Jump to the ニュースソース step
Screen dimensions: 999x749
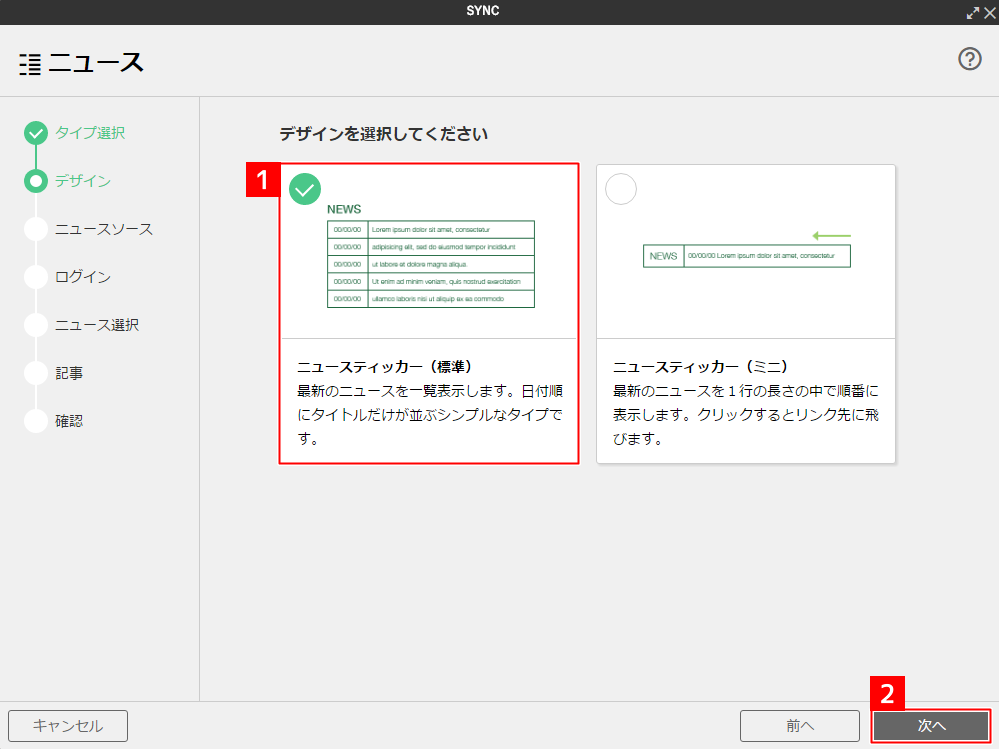104,229
